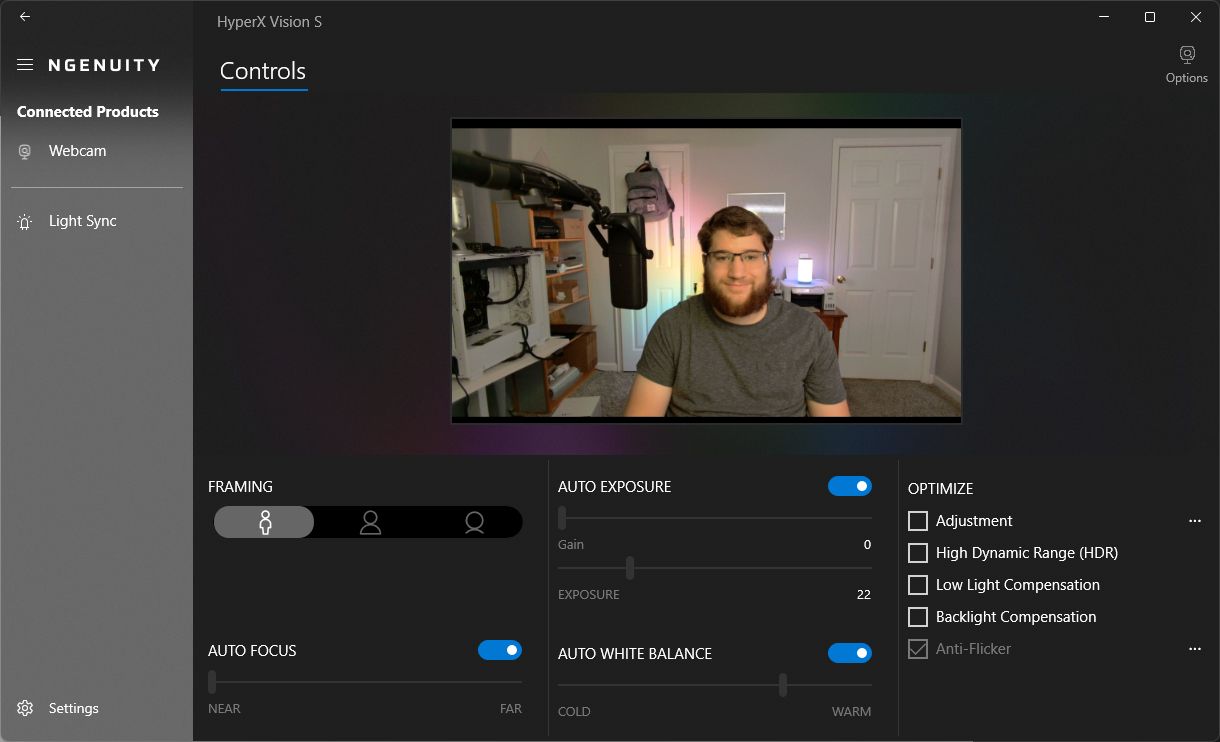Viewport: 1220px width, 742px height.
Task: Select the face close-up framing icon
Action: pos(474,522)
